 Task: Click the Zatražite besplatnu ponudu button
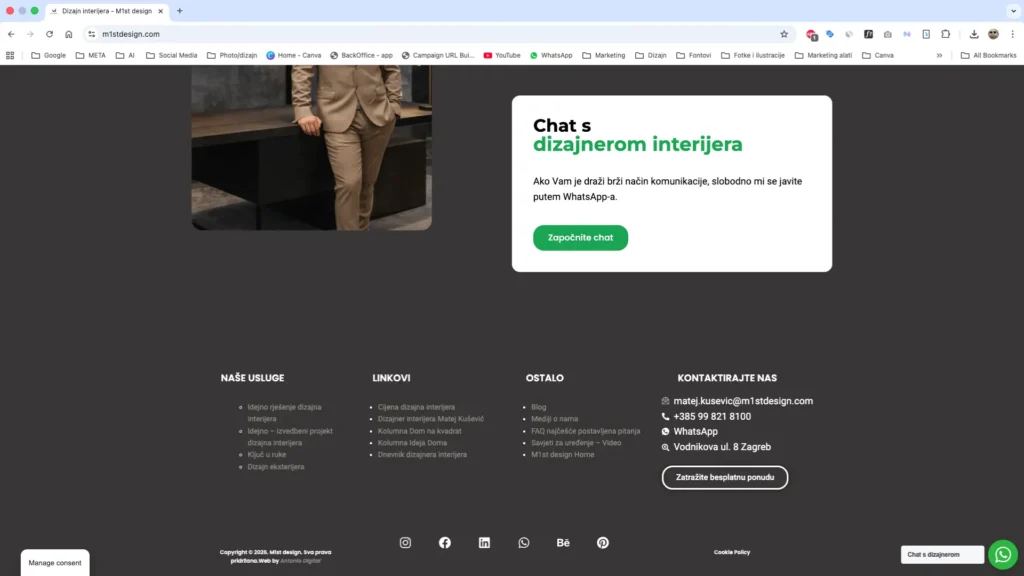[724, 477]
